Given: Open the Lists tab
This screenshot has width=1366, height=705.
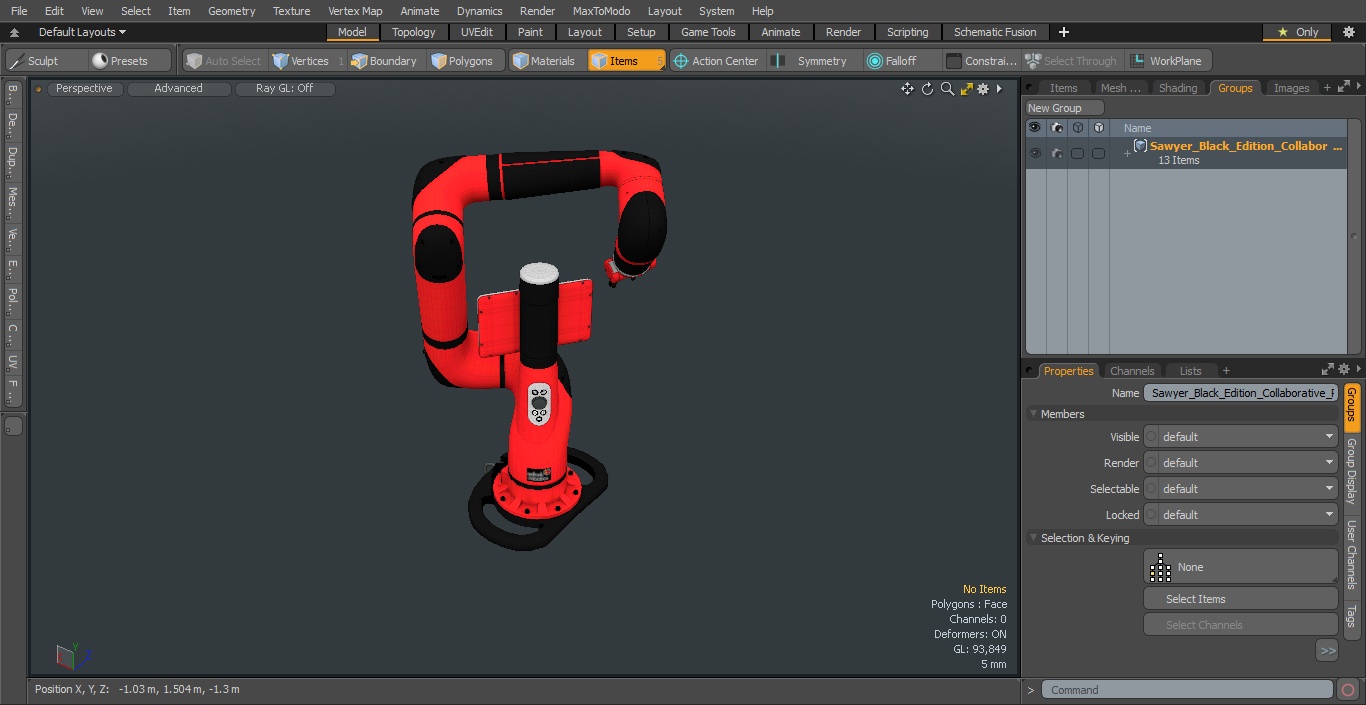Looking at the screenshot, I should click(1190, 371).
